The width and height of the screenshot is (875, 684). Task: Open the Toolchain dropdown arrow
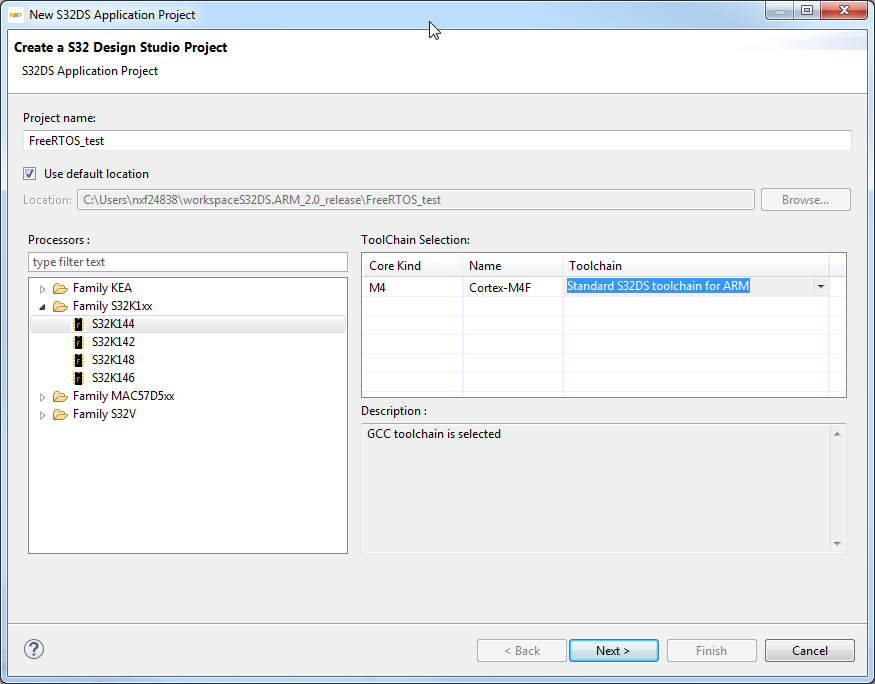coord(821,286)
